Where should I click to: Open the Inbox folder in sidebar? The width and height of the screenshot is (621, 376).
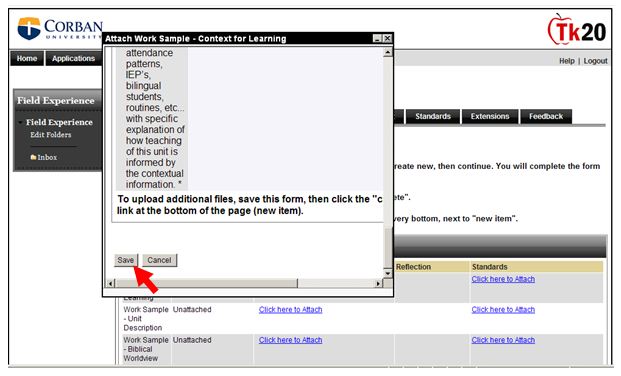[47, 157]
